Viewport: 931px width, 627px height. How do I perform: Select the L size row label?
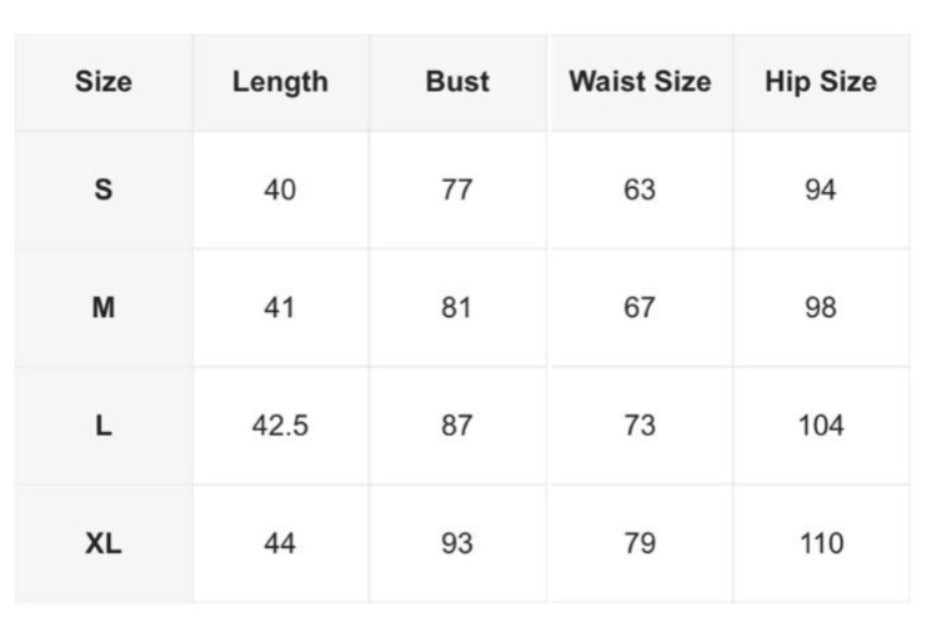click(103, 426)
